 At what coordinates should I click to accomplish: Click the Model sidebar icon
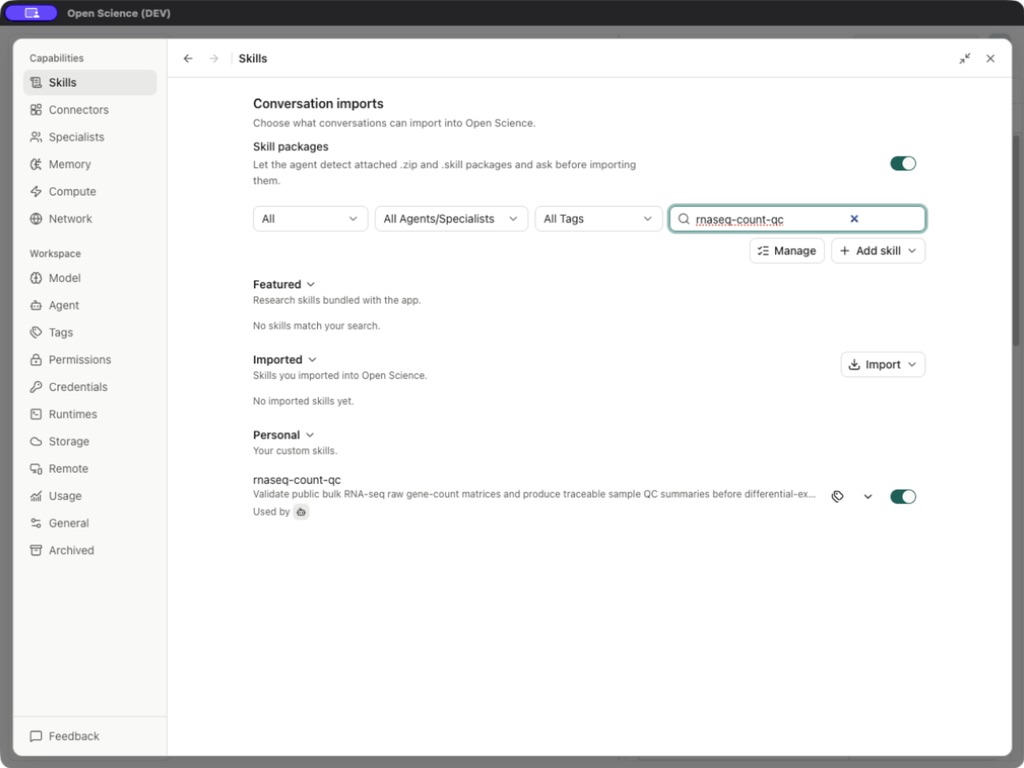[x=36, y=278]
